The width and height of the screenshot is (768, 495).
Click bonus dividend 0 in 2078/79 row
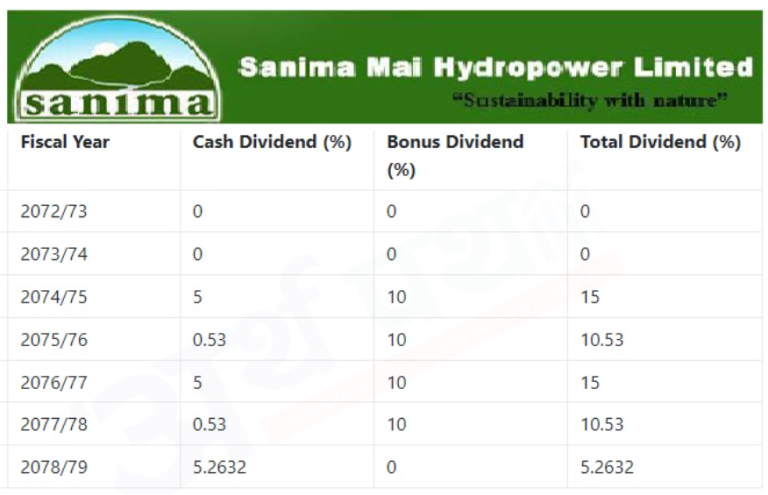tap(391, 467)
